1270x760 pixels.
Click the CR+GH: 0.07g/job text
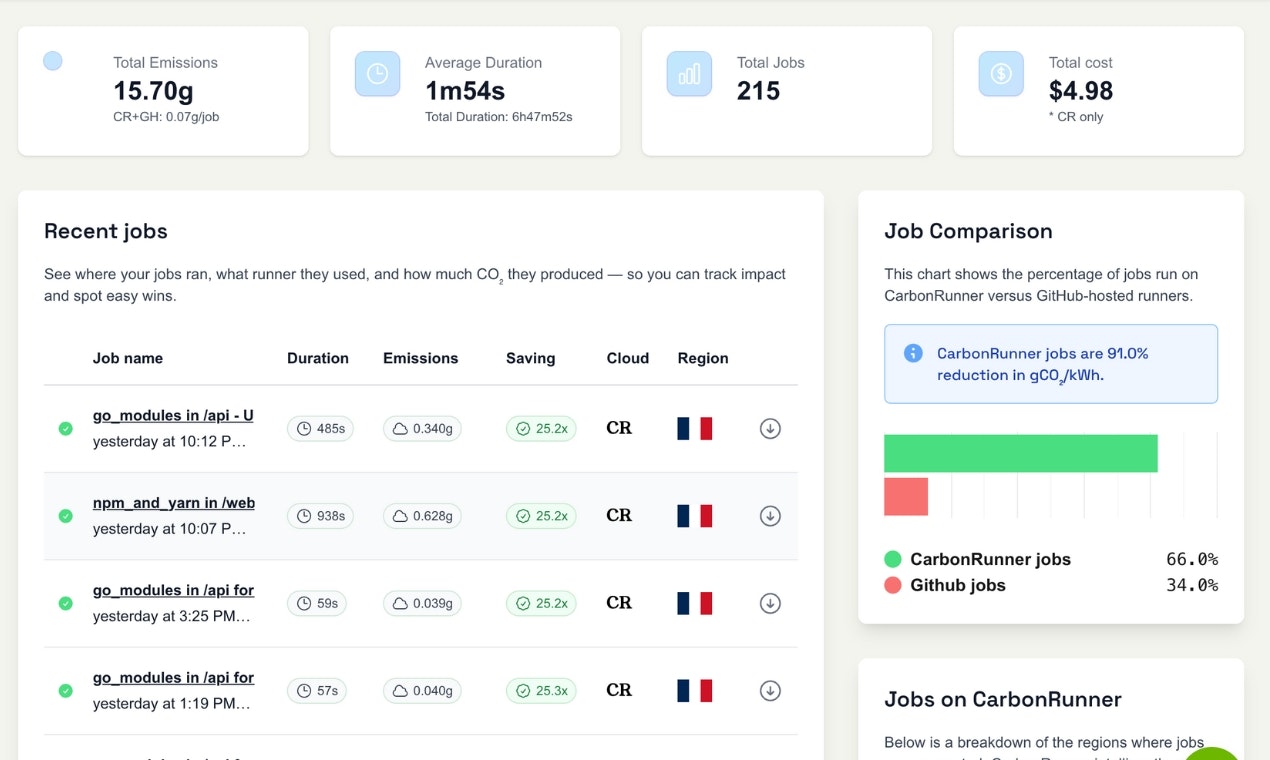[166, 117]
